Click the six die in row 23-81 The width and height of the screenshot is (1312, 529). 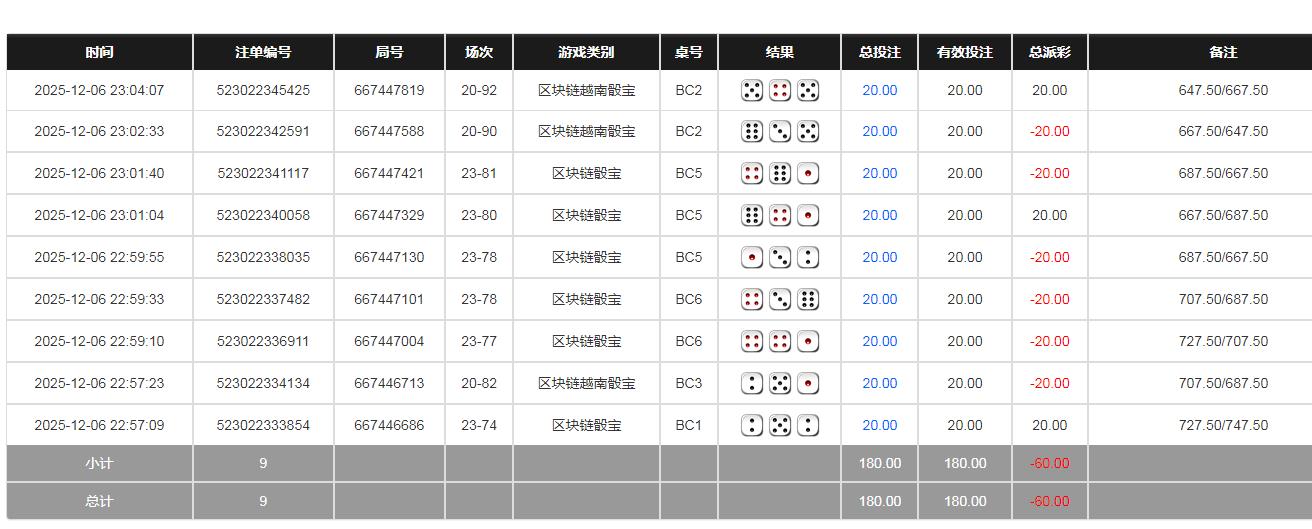pos(780,174)
